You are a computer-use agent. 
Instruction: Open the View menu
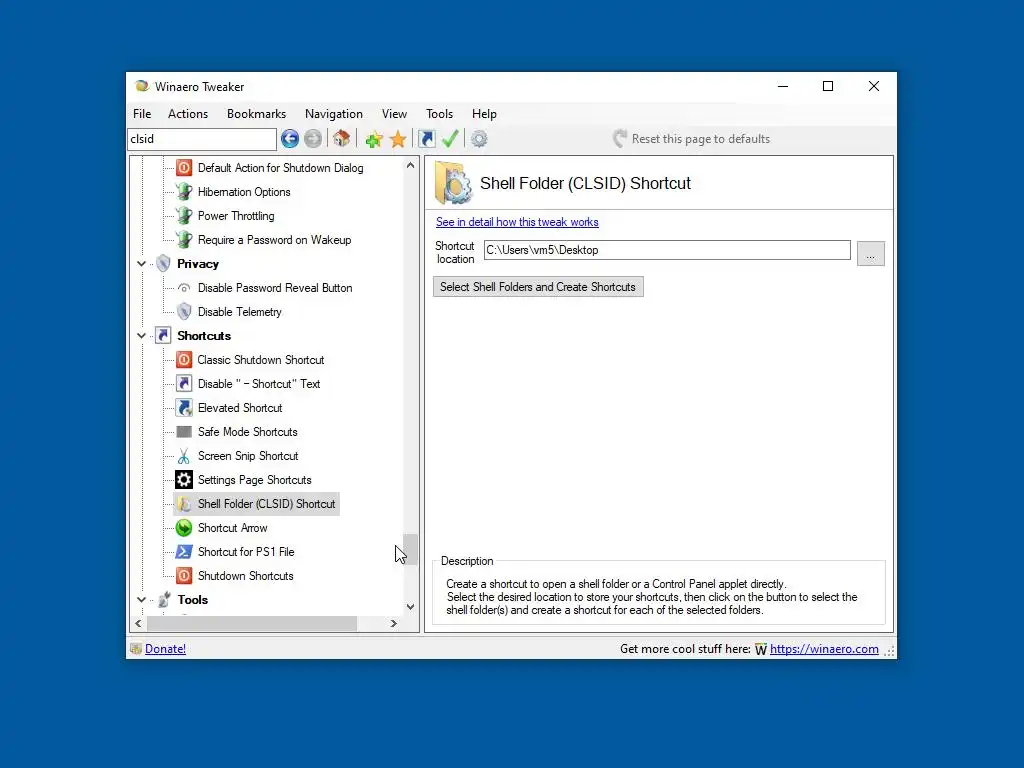pos(394,114)
